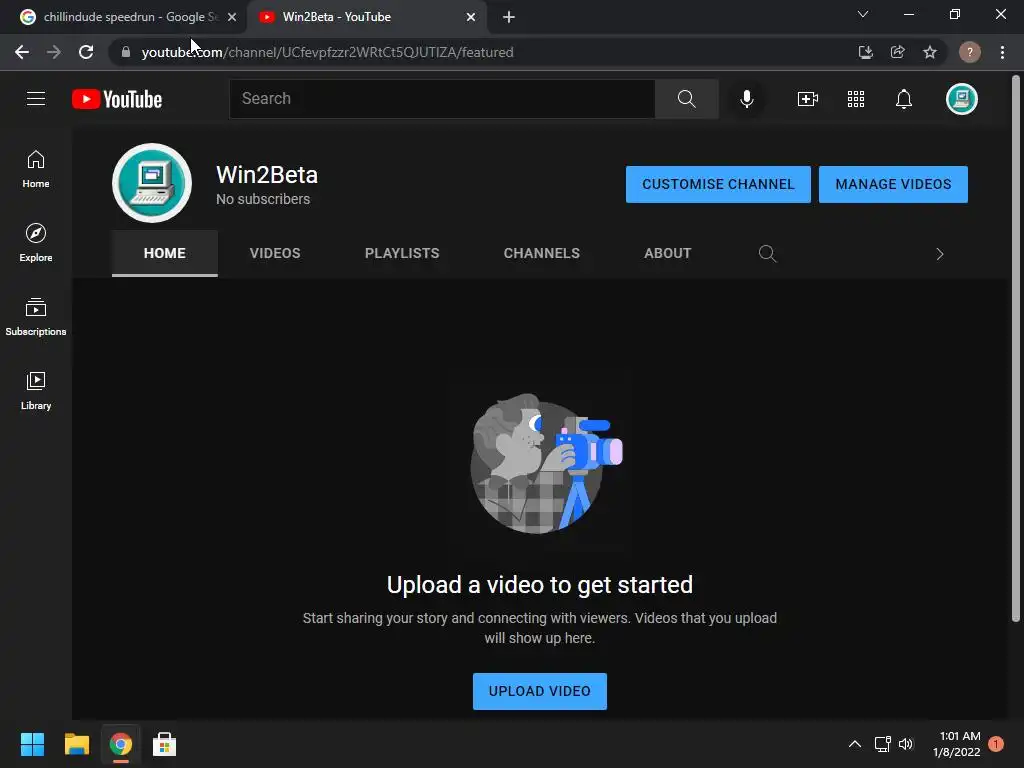
Task: Switch to the ABOUT channel tab
Action: coord(667,253)
